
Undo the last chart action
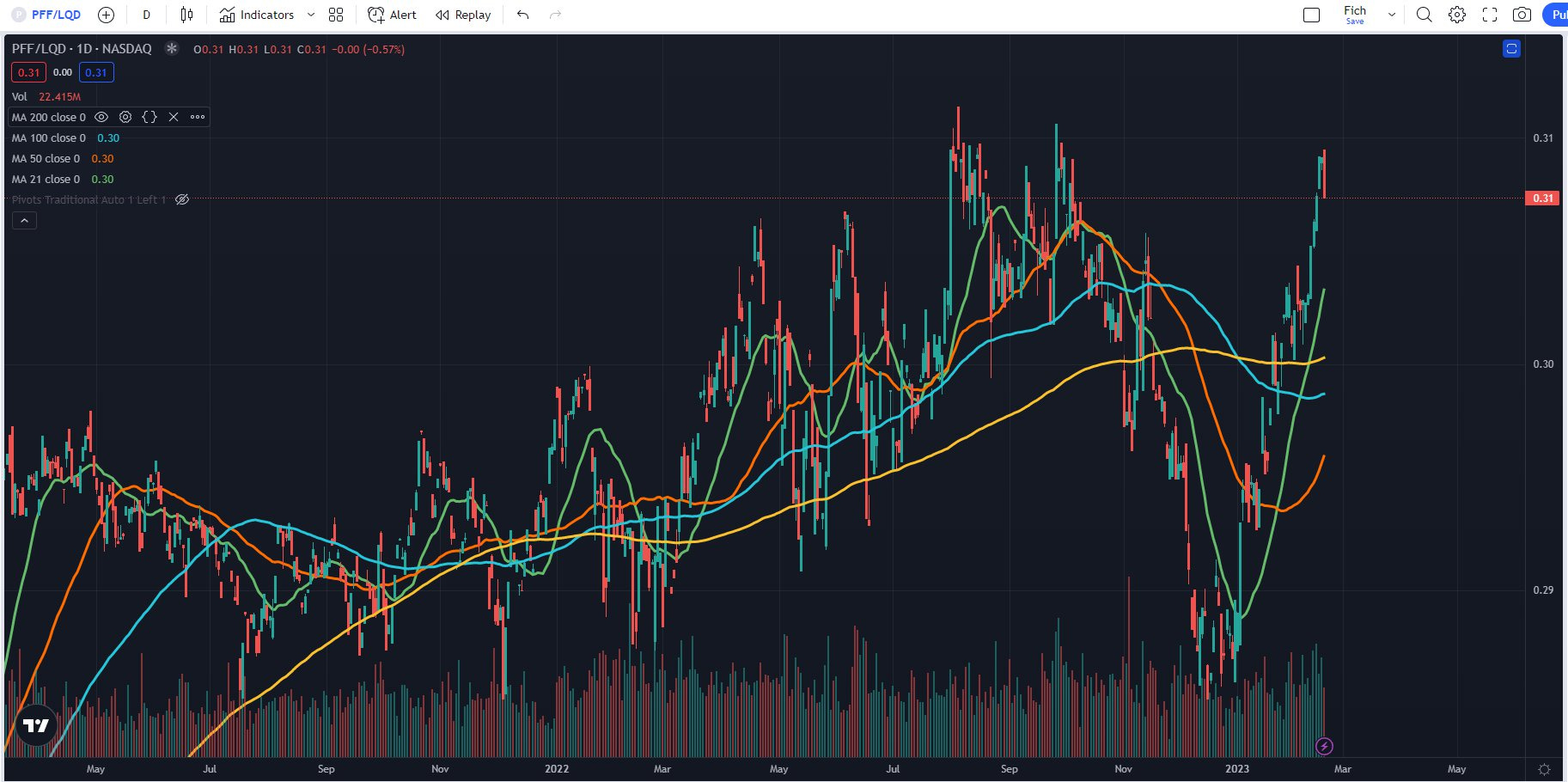[523, 15]
